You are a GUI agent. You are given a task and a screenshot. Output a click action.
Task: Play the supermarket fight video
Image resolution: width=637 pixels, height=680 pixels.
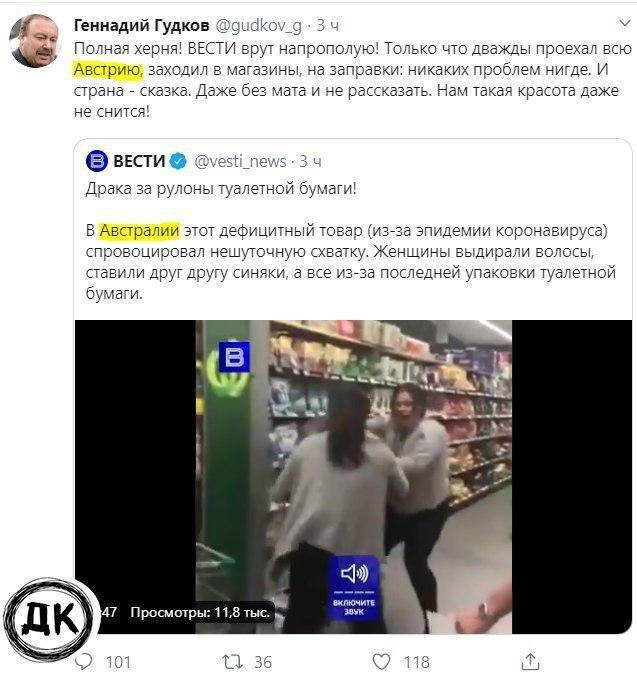353,477
